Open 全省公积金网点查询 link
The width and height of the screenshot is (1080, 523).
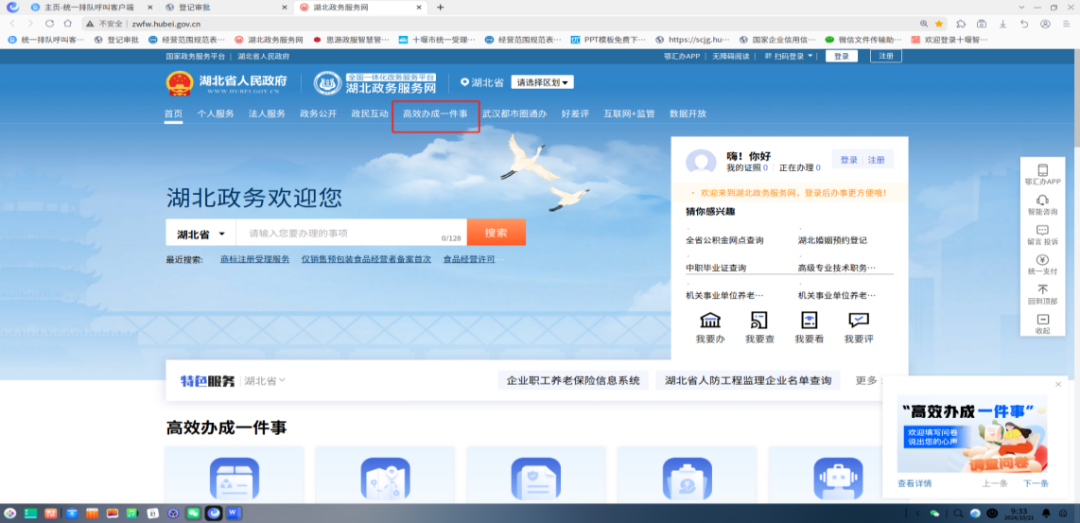click(725, 240)
